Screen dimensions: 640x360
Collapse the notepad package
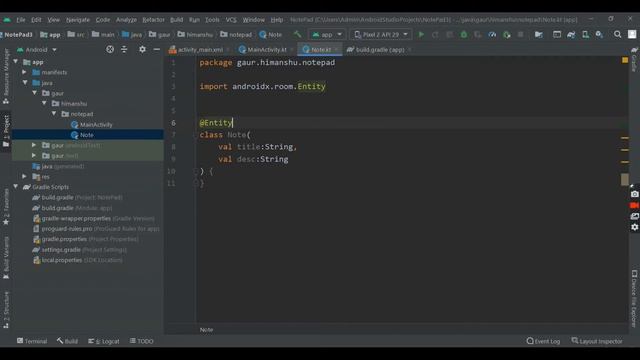pos(54,113)
